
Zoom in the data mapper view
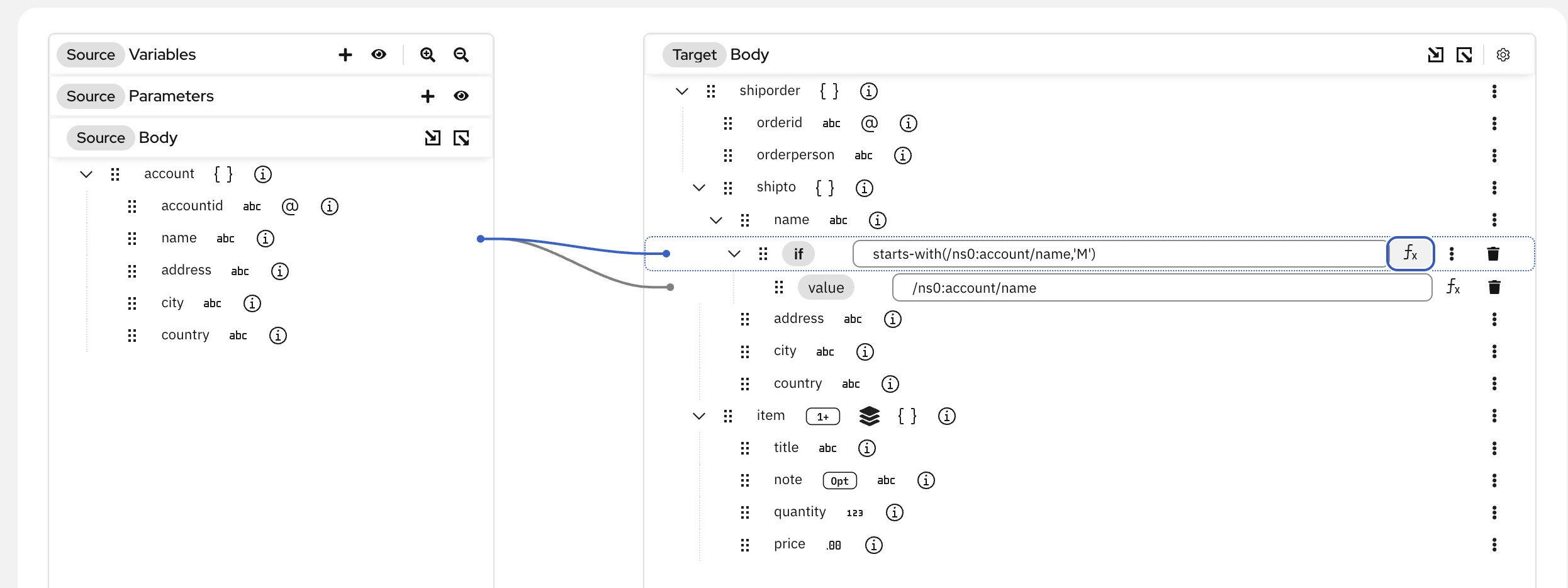[428, 55]
